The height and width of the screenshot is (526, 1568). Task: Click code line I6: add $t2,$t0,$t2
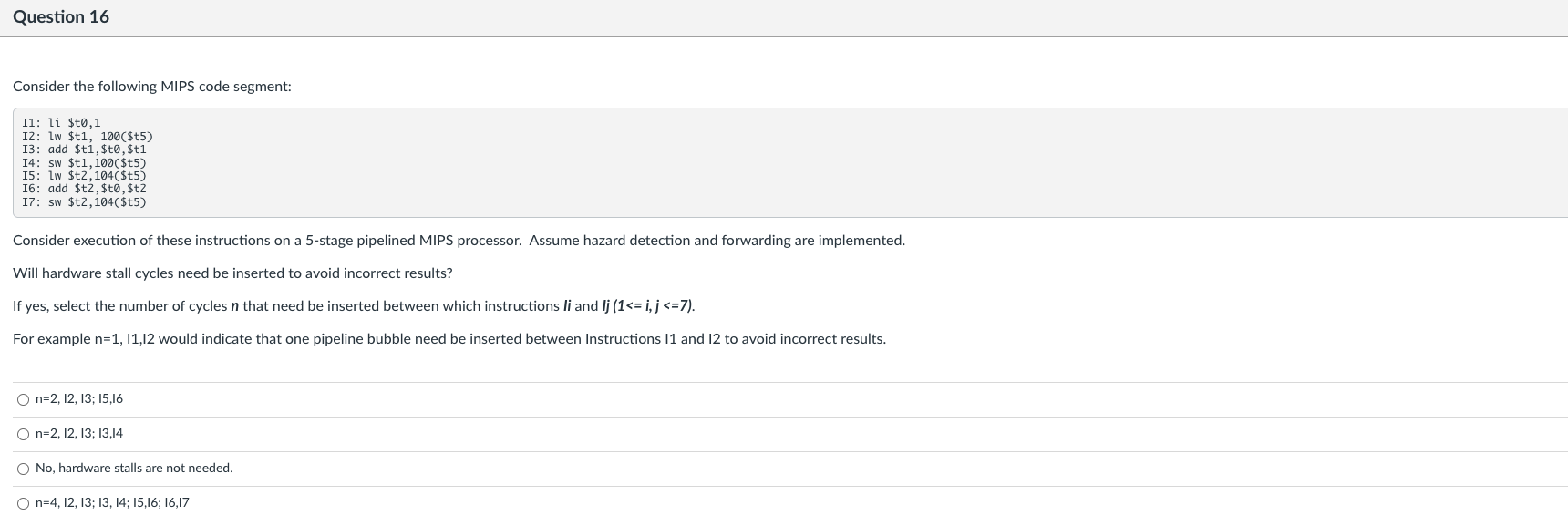click(84, 189)
